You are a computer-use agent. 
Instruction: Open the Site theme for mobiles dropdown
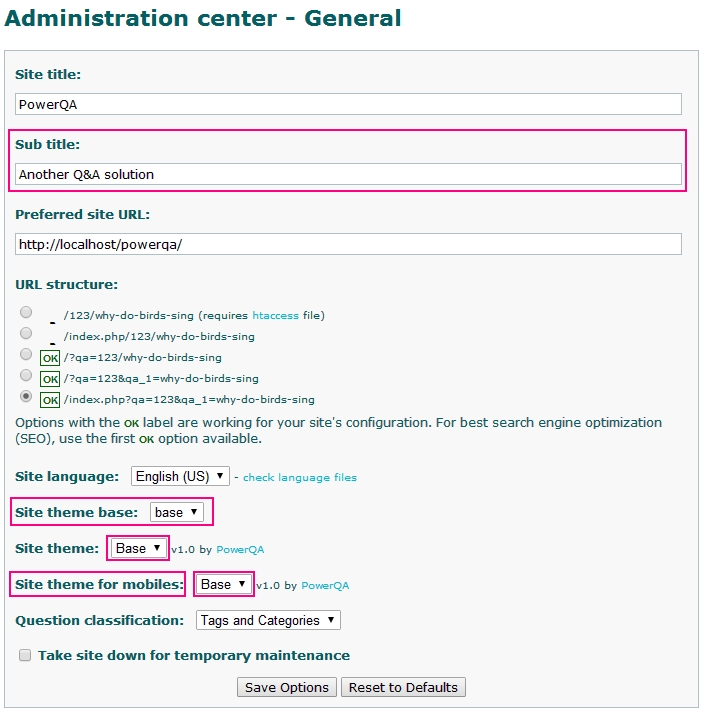223,584
